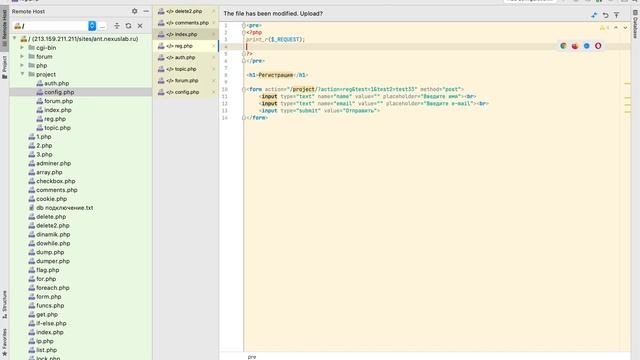Click the warnings indicator in editor
640x360 pixels.
tap(604, 28)
